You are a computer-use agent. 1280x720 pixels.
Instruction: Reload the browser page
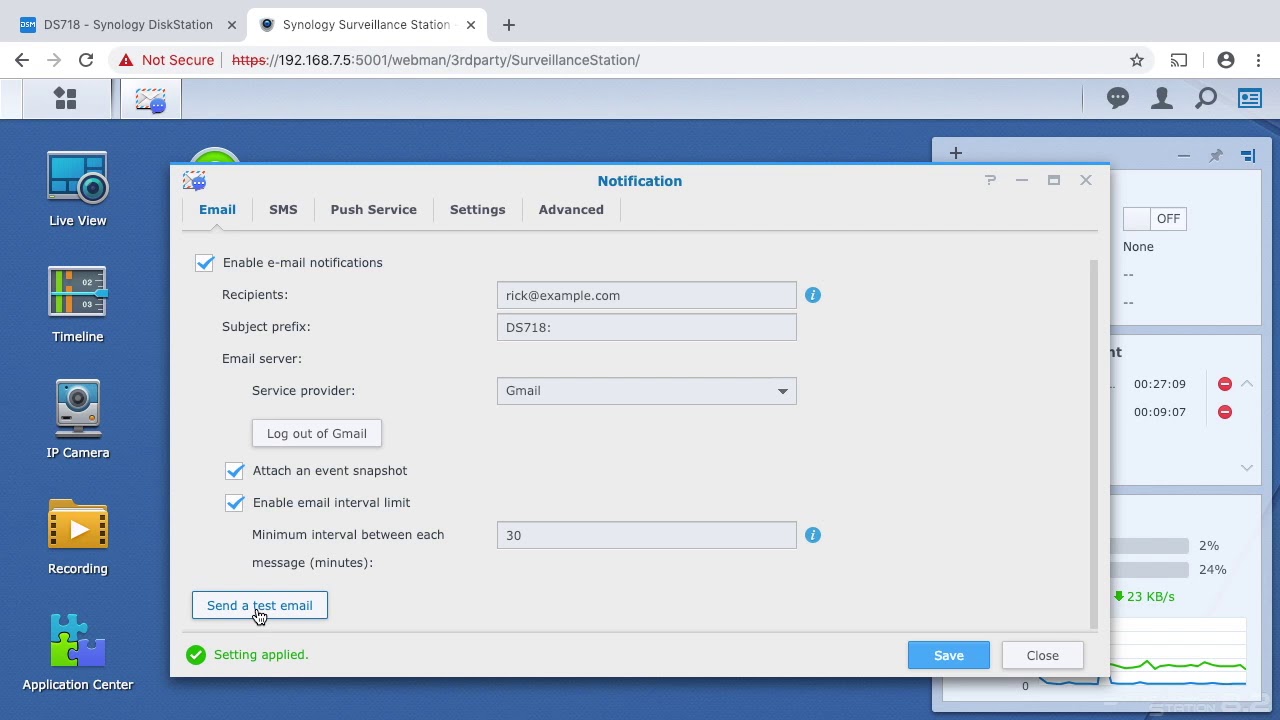[x=86, y=60]
